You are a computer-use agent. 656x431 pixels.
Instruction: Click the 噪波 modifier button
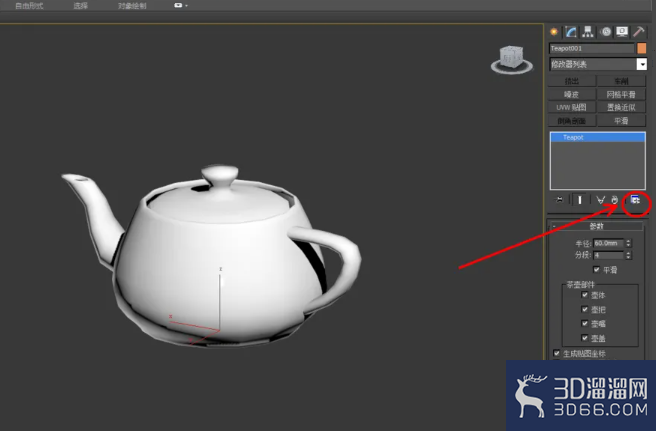point(572,95)
